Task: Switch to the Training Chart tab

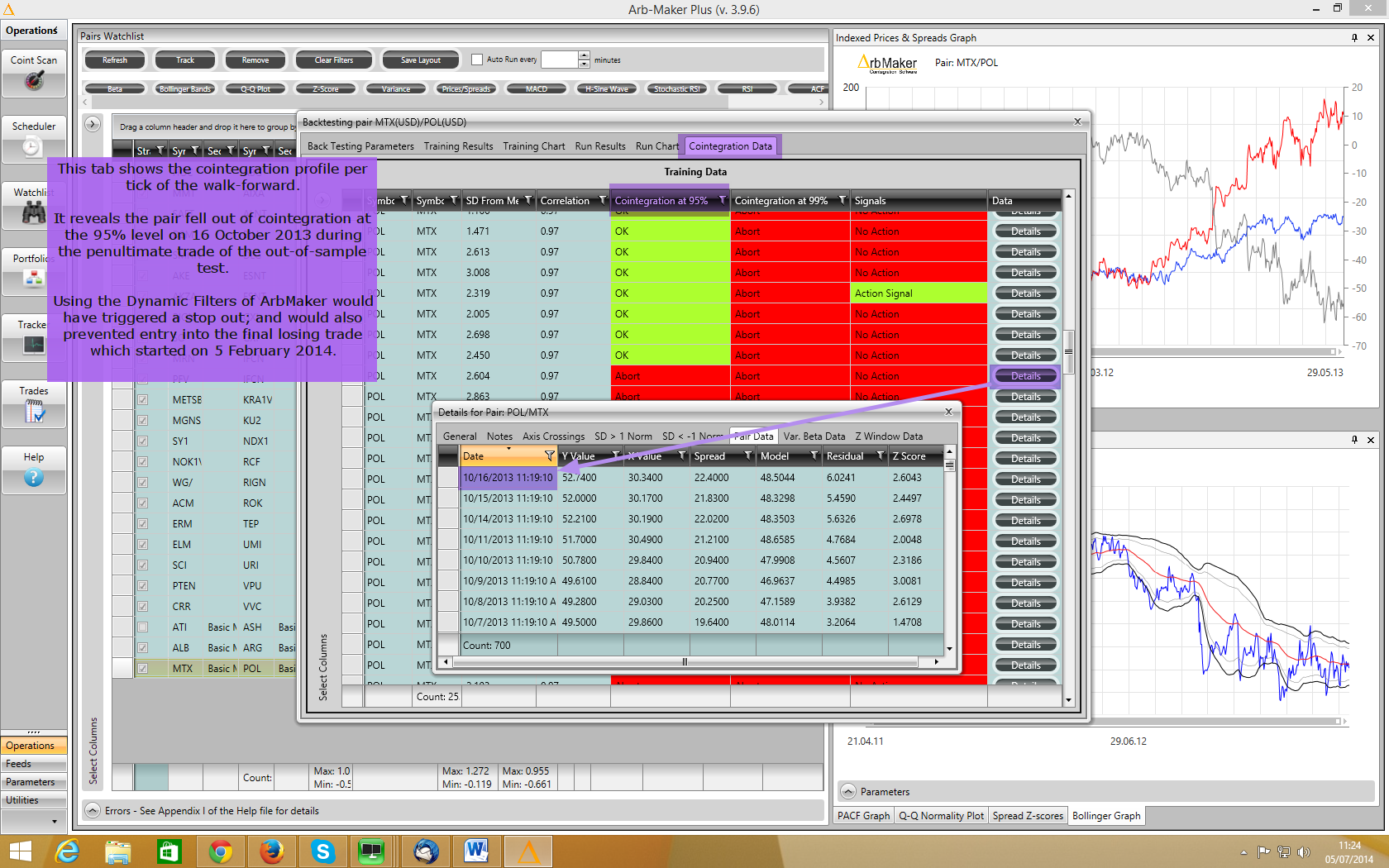Action: pos(534,146)
